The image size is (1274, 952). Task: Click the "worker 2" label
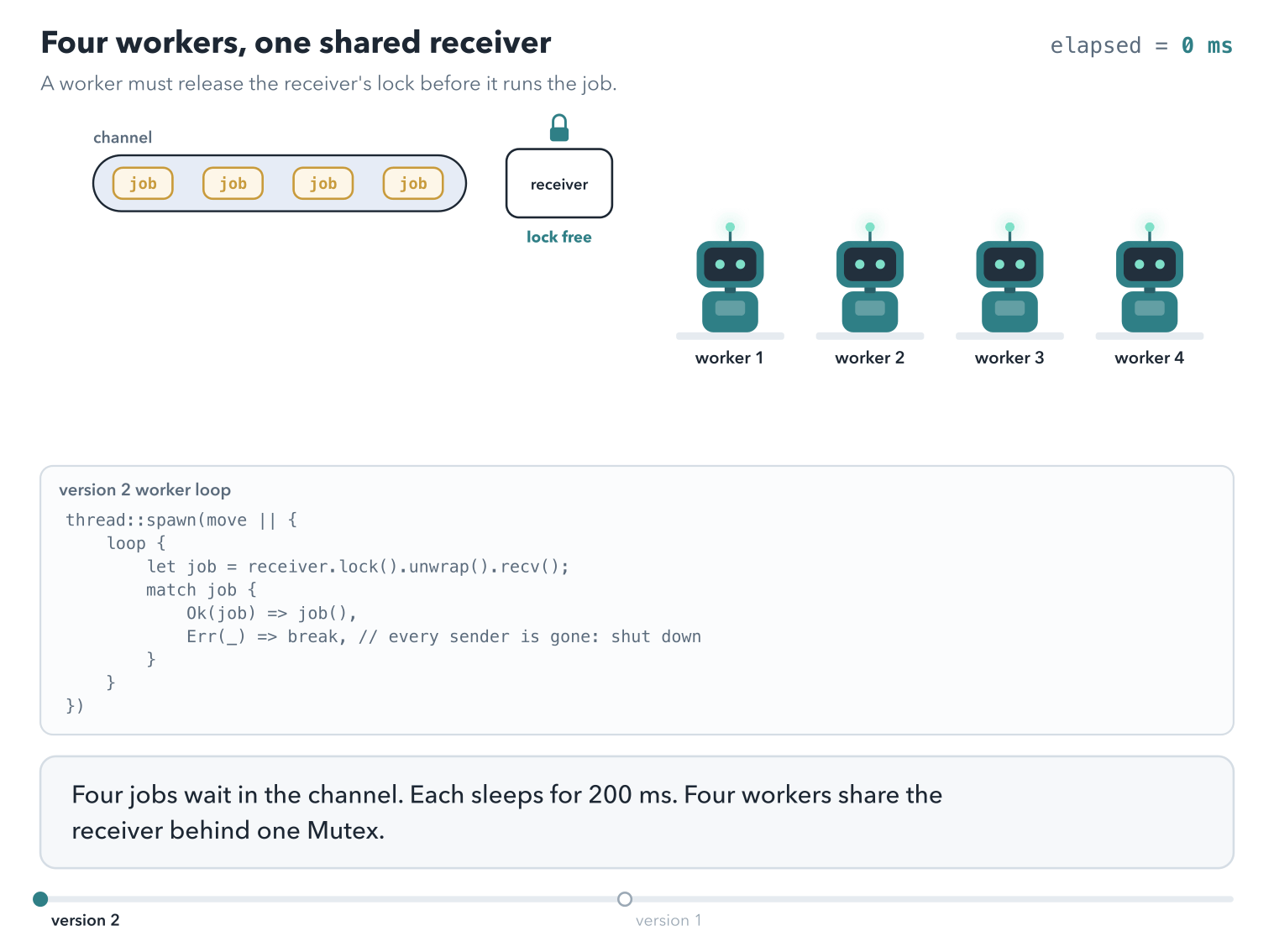[870, 358]
